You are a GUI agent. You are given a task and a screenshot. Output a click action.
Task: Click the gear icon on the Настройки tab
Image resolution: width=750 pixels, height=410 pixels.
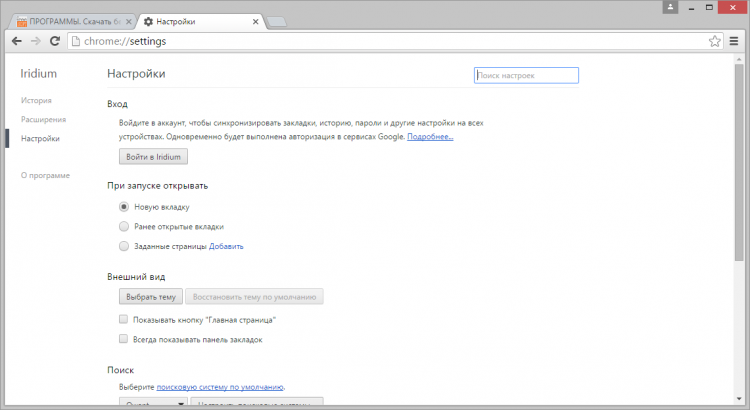pyautogui.click(x=148, y=22)
